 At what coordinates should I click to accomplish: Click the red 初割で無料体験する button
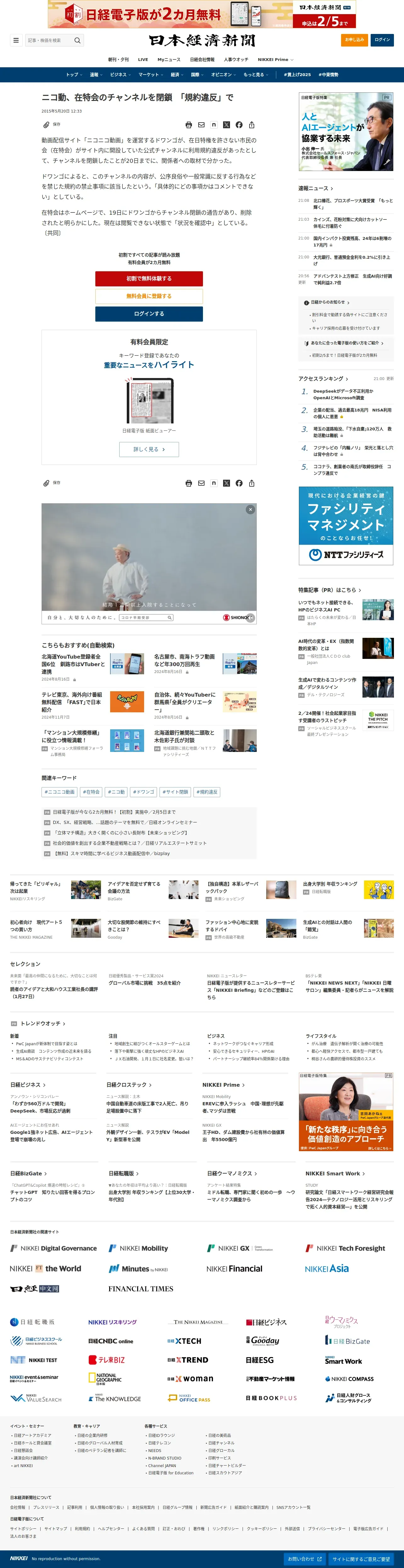coord(149,279)
